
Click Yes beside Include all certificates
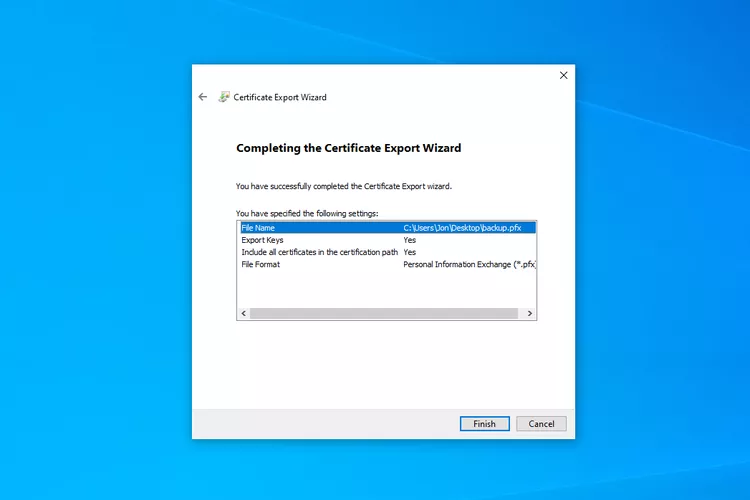410,252
